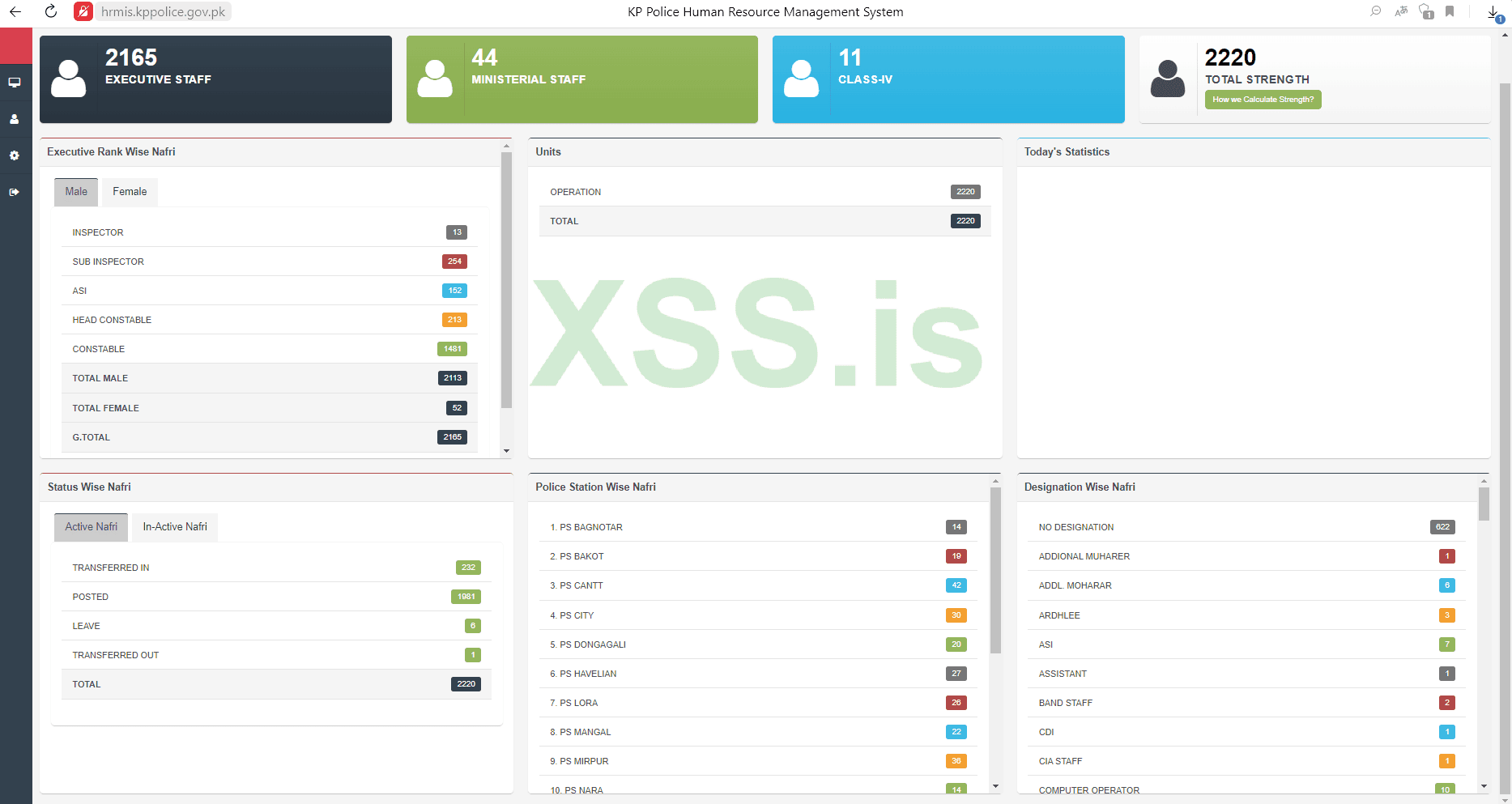The height and width of the screenshot is (804, 1512).
Task: Click the POSTED count badge 1981
Action: point(466,597)
